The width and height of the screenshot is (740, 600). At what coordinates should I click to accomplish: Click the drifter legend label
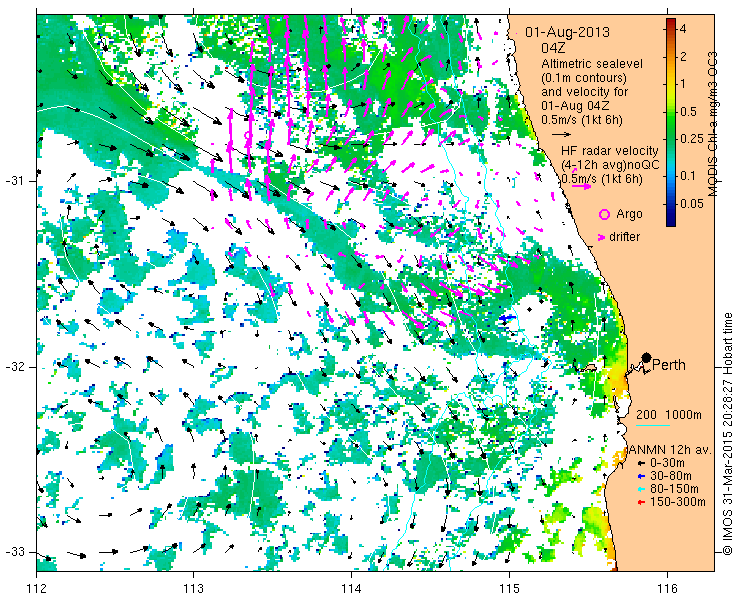[624, 237]
